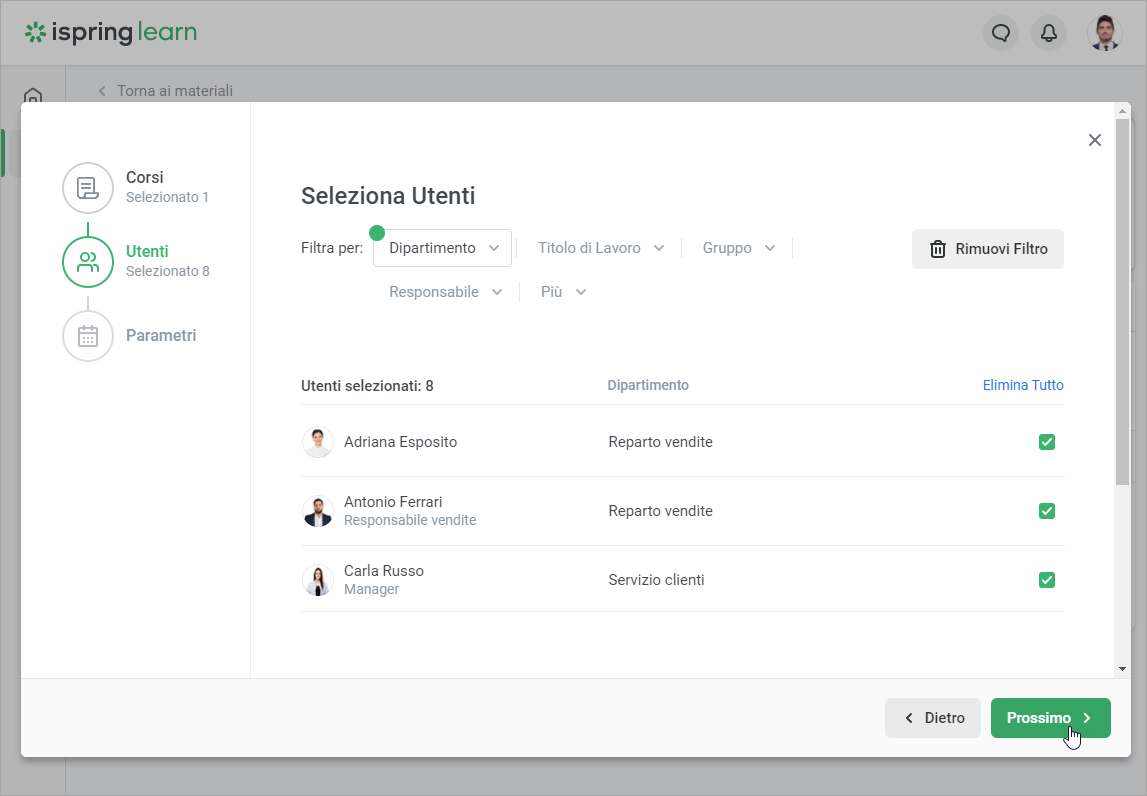Image resolution: width=1147 pixels, height=796 pixels.
Task: Click the Rimuovi Filtro button
Action: (x=987, y=249)
